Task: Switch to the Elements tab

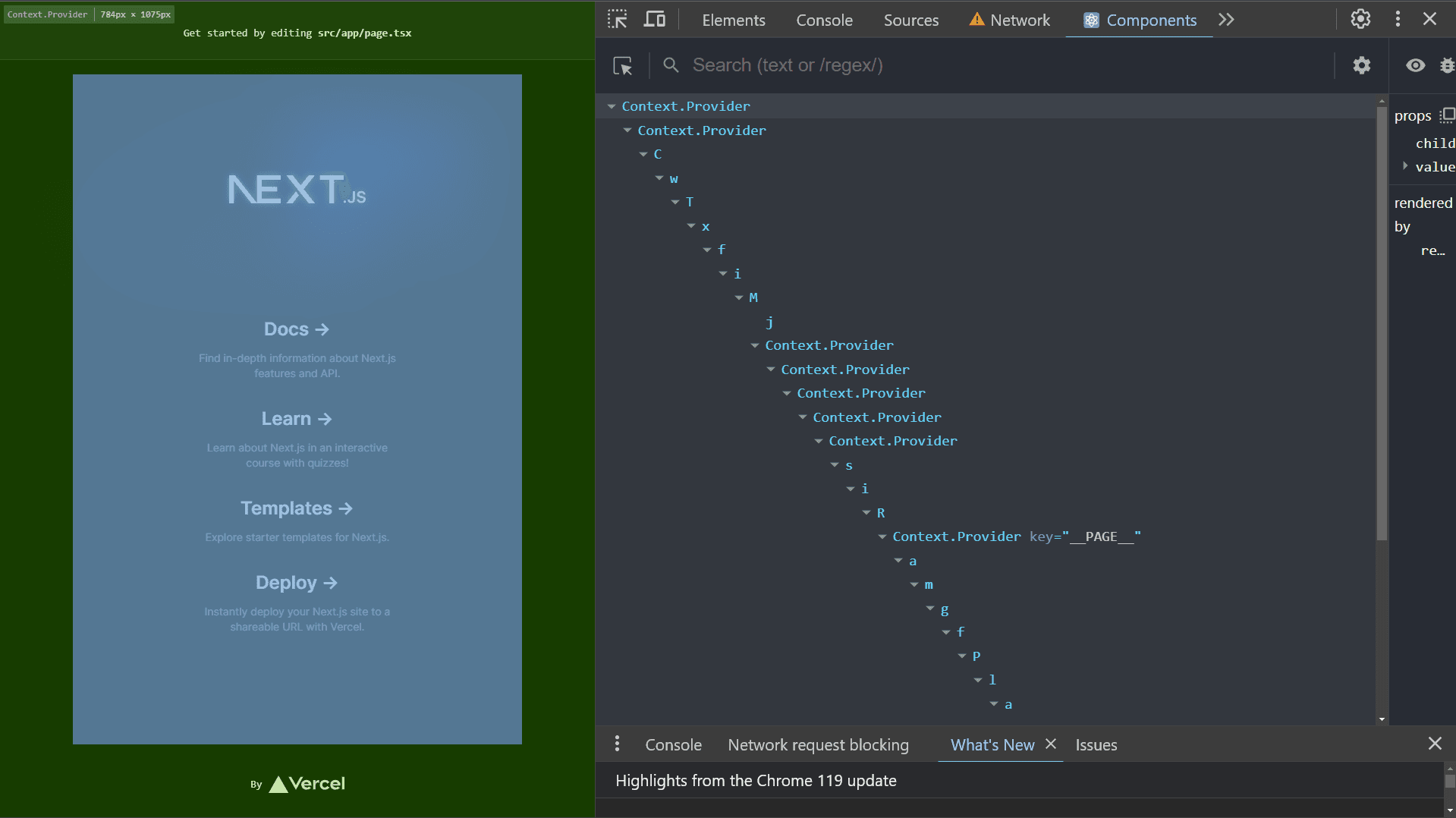Action: pyautogui.click(x=733, y=20)
